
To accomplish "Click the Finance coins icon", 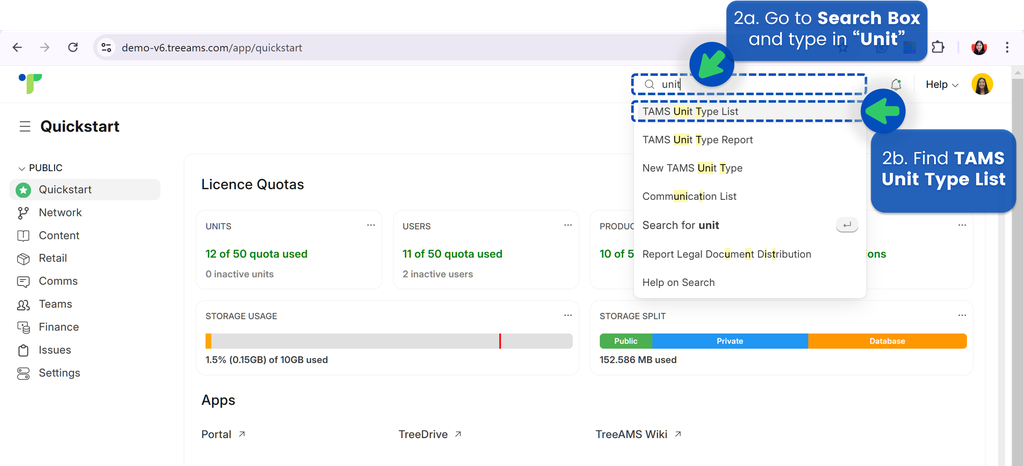I will (x=24, y=327).
